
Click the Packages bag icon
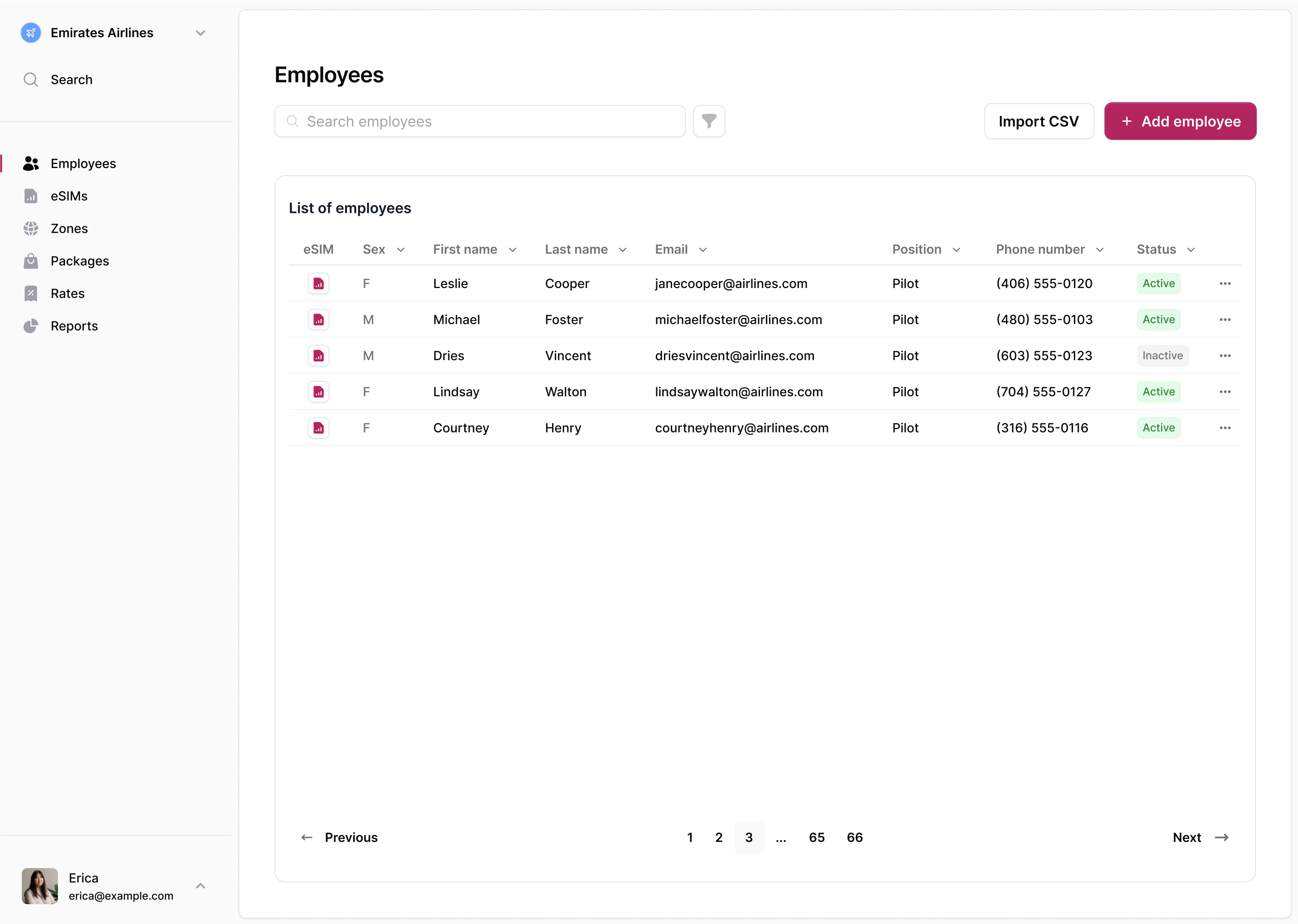click(31, 261)
